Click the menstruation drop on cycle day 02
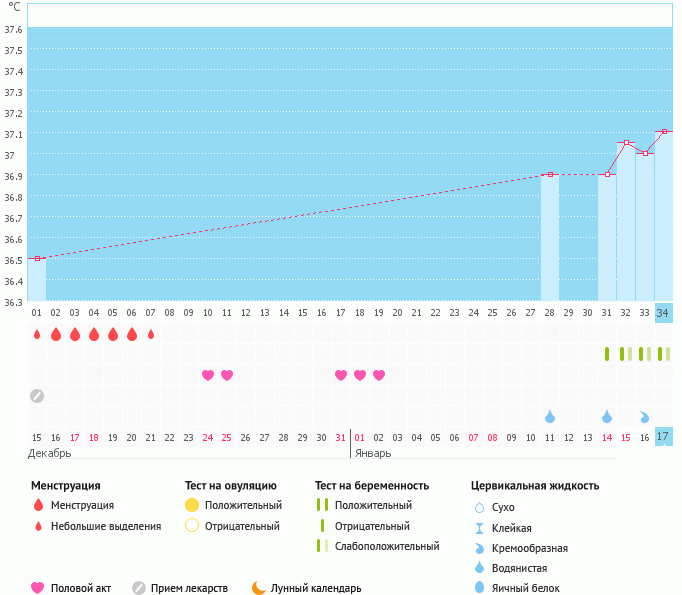 click(56, 334)
